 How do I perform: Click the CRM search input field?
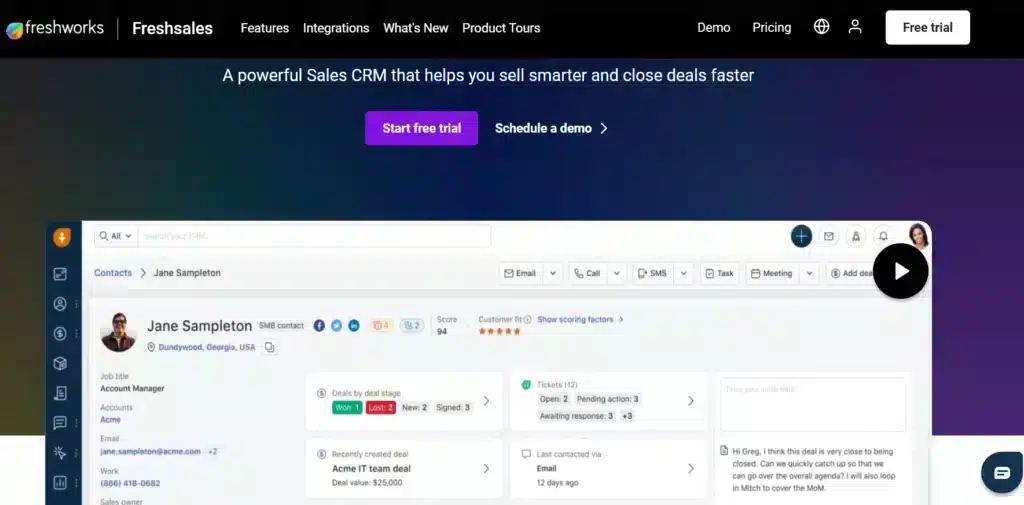pyautogui.click(x=314, y=236)
